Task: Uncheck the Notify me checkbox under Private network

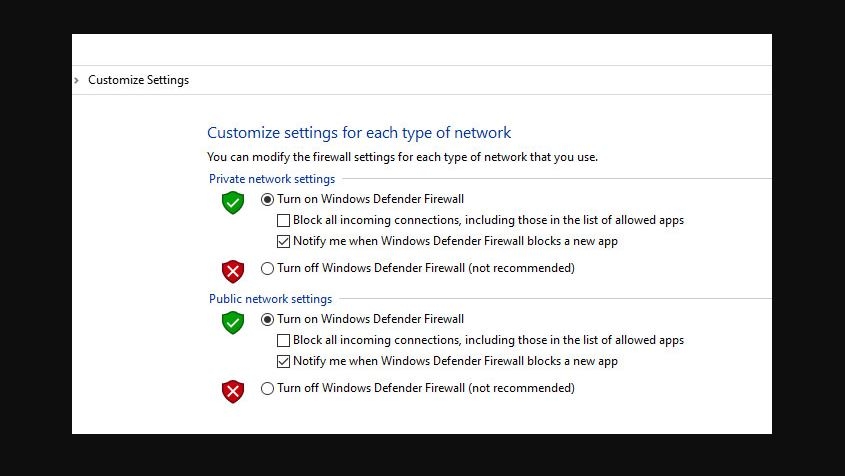Action: pos(284,241)
